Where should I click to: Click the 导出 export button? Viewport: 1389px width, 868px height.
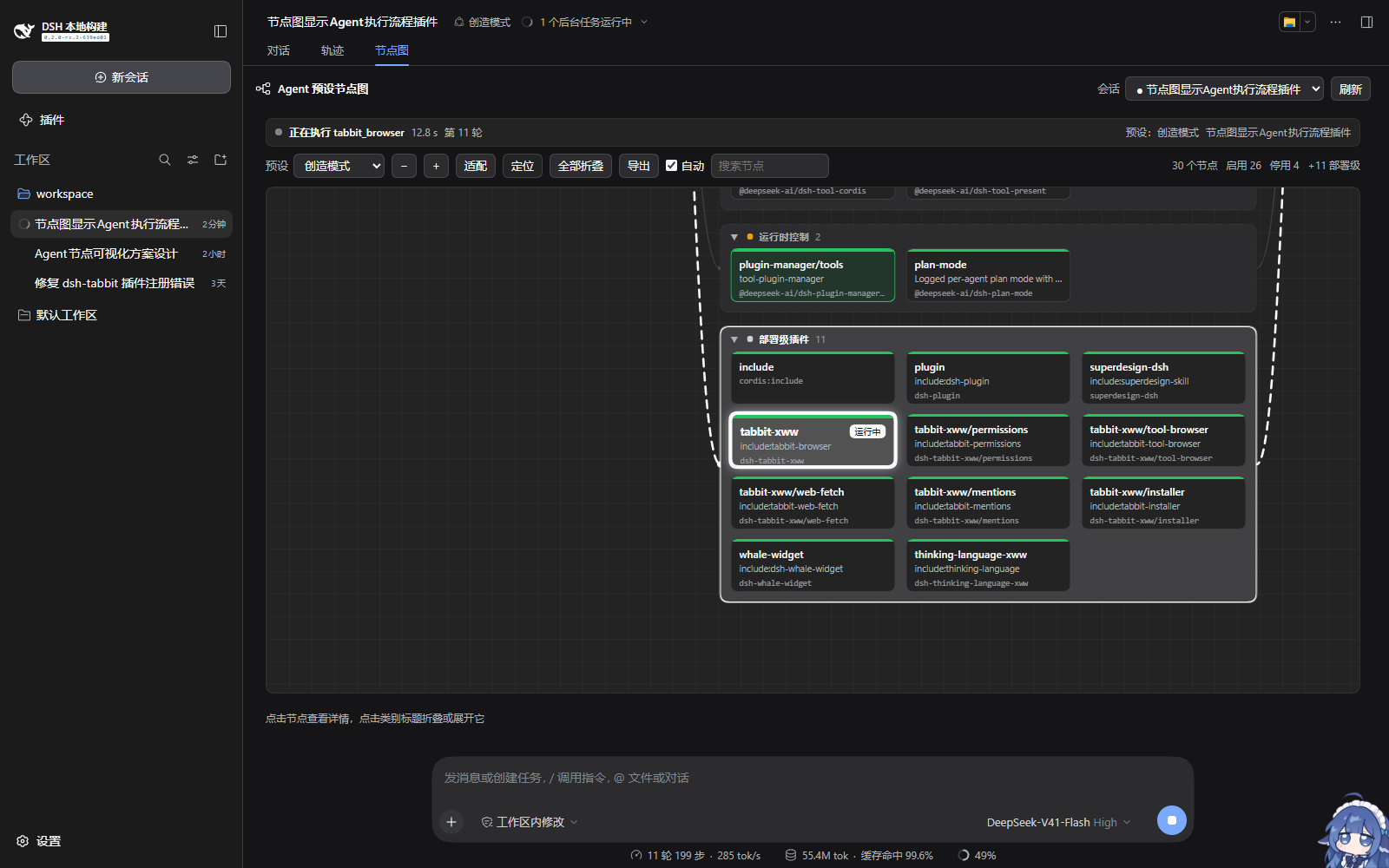[x=639, y=166]
